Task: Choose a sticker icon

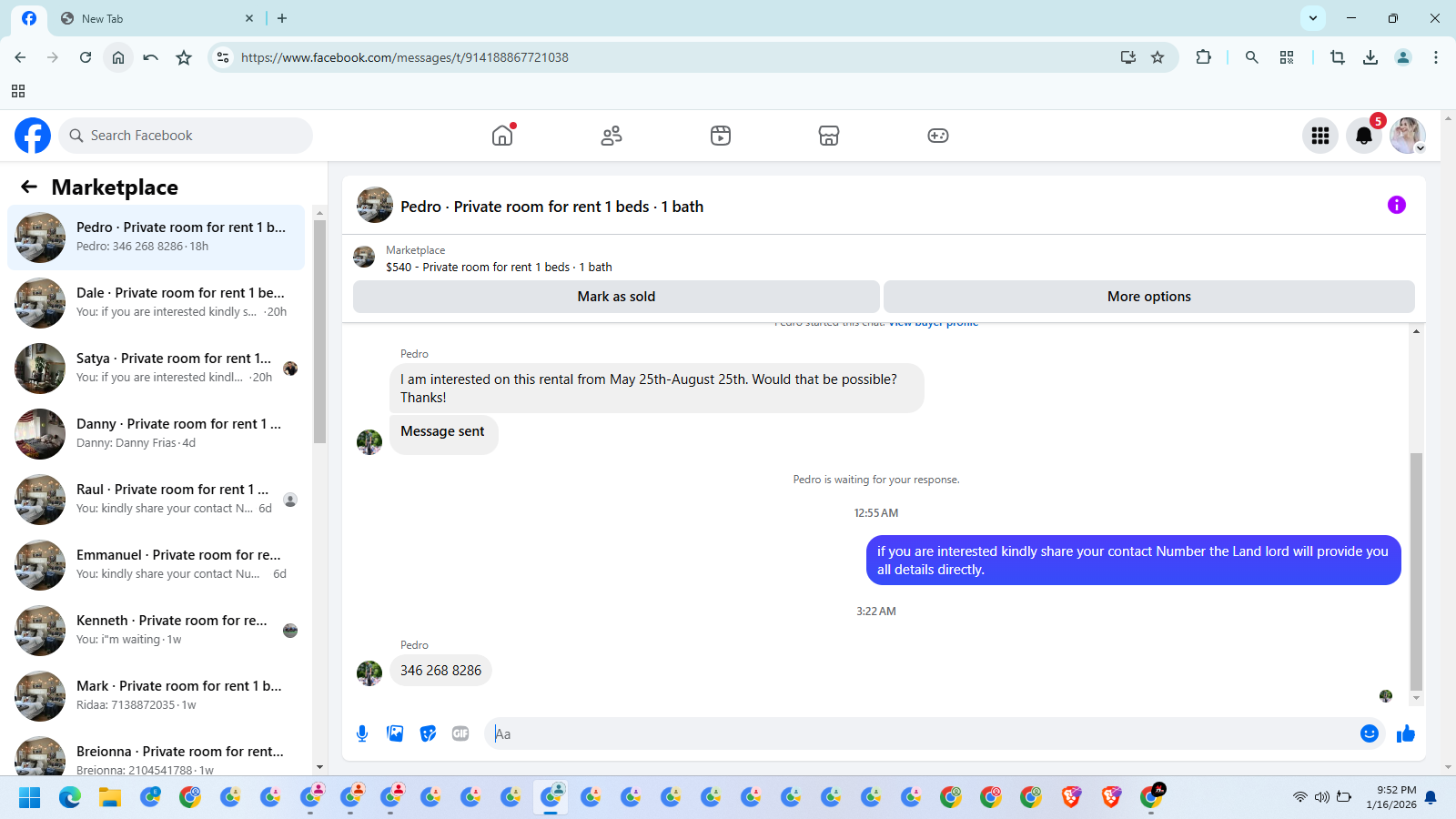Action: (428, 733)
